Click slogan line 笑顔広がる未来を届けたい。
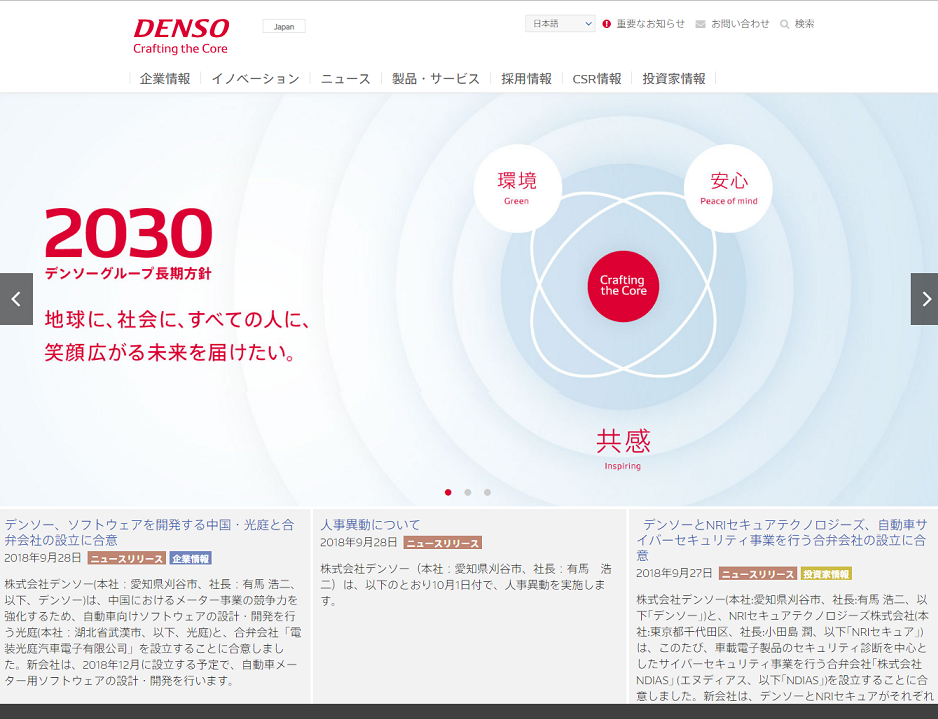This screenshot has width=938, height=719. pos(170,352)
